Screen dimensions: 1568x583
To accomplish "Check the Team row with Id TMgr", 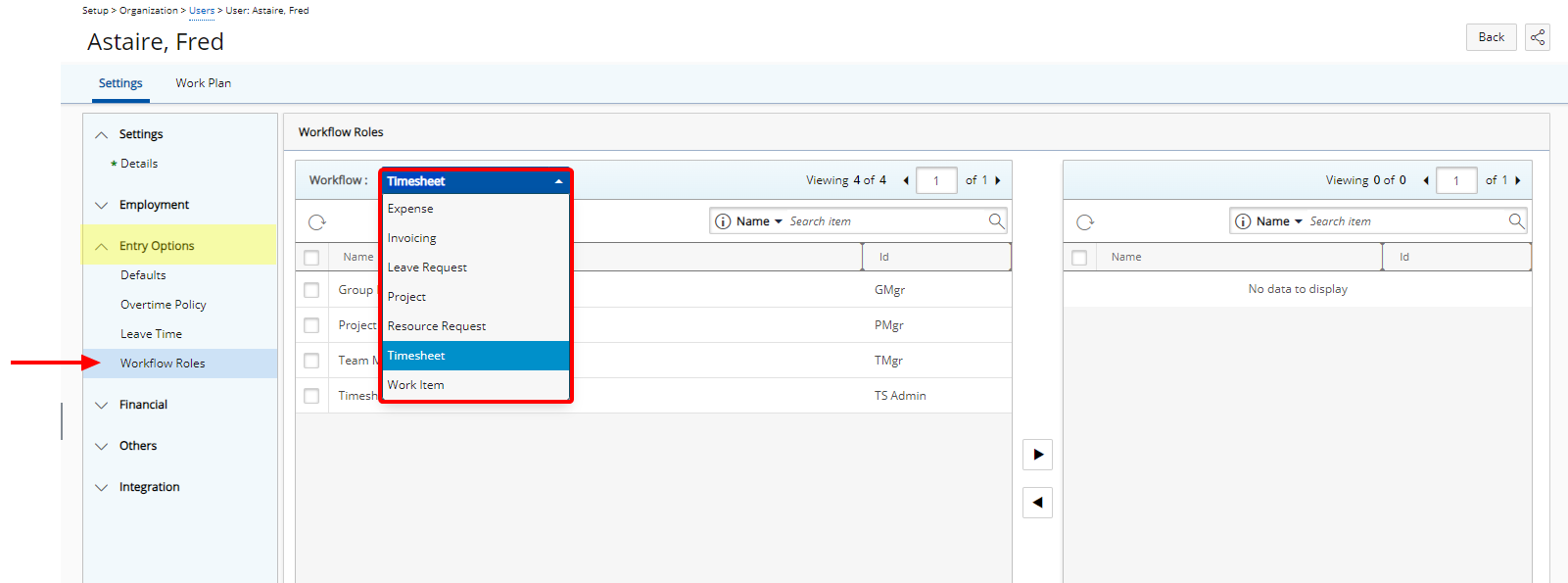I will click(x=311, y=361).
